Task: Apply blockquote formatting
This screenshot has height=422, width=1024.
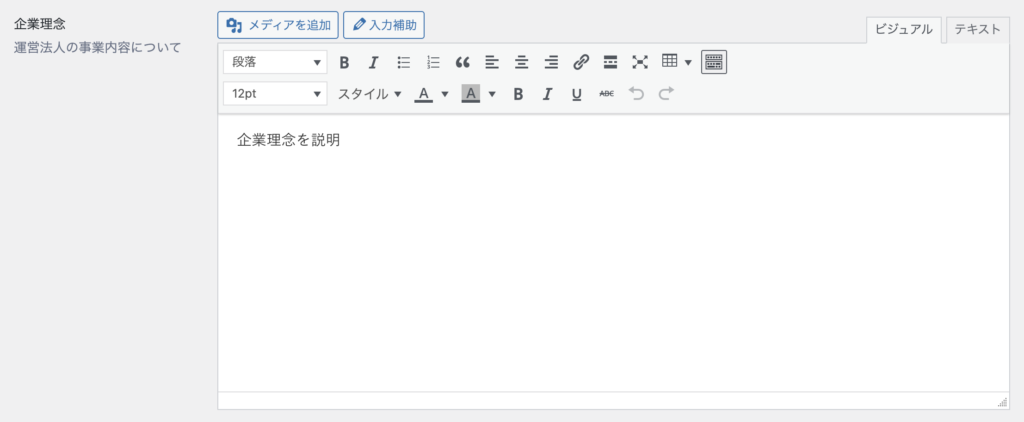Action: (x=462, y=62)
